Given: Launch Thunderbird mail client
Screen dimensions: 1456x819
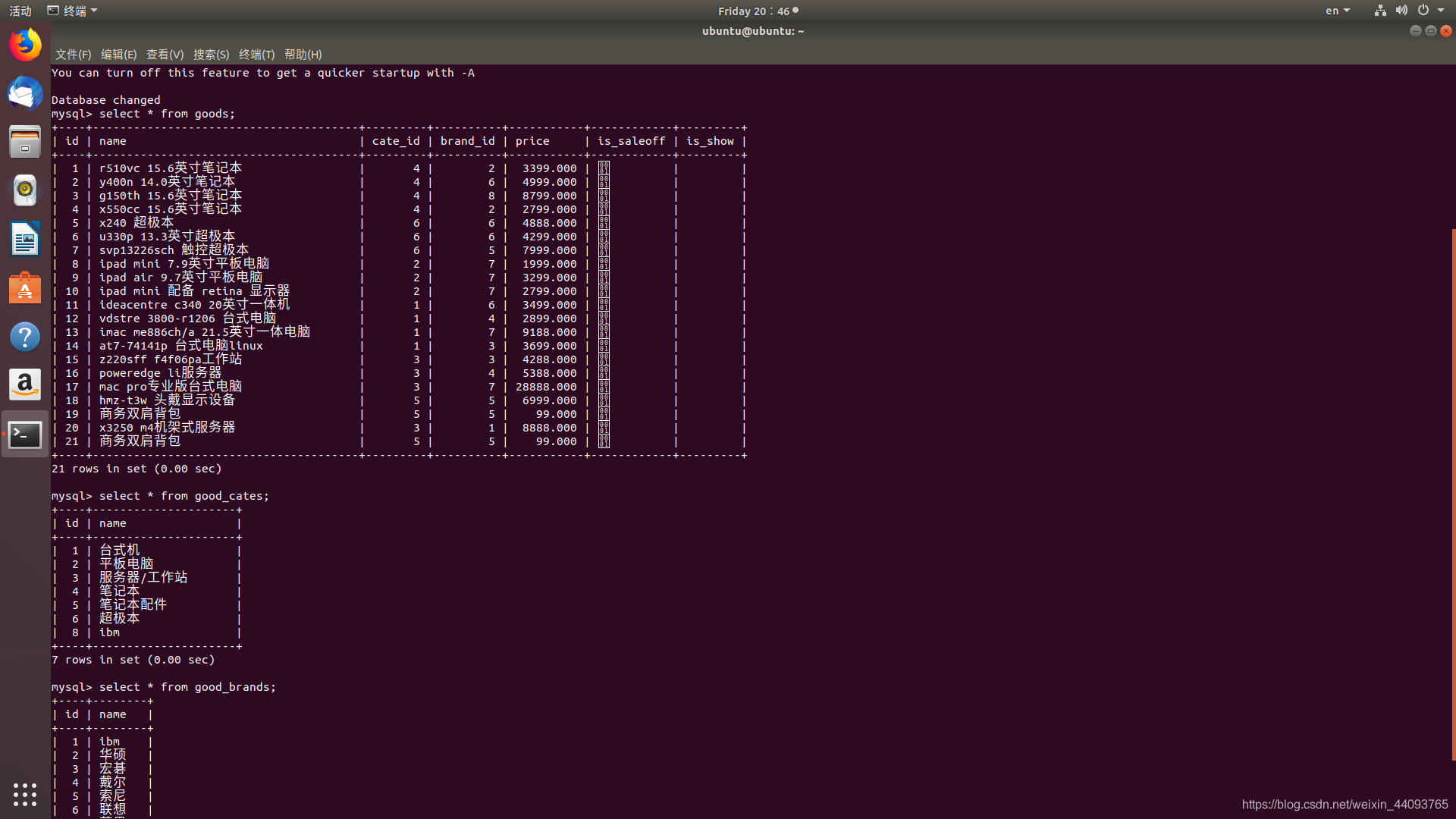Looking at the screenshot, I should click(x=25, y=94).
